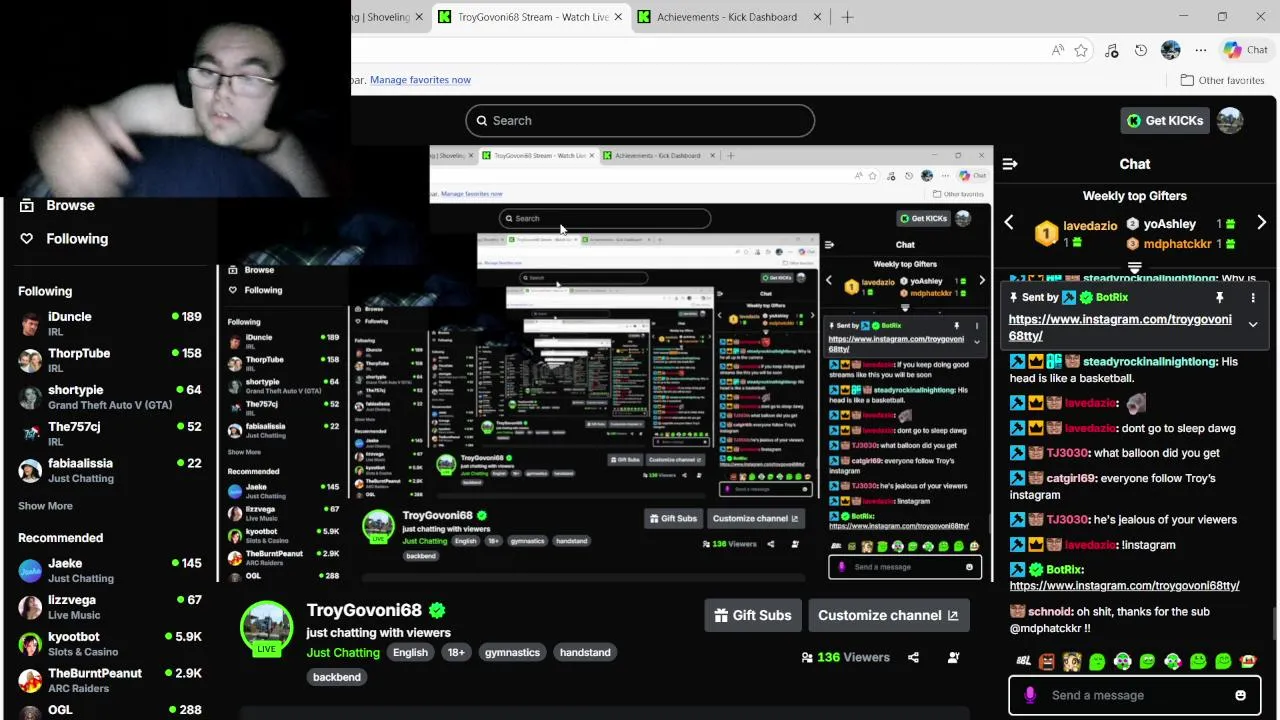The image size is (1280, 720).
Task: Open kyootbot recommended channel
Action: (110, 644)
